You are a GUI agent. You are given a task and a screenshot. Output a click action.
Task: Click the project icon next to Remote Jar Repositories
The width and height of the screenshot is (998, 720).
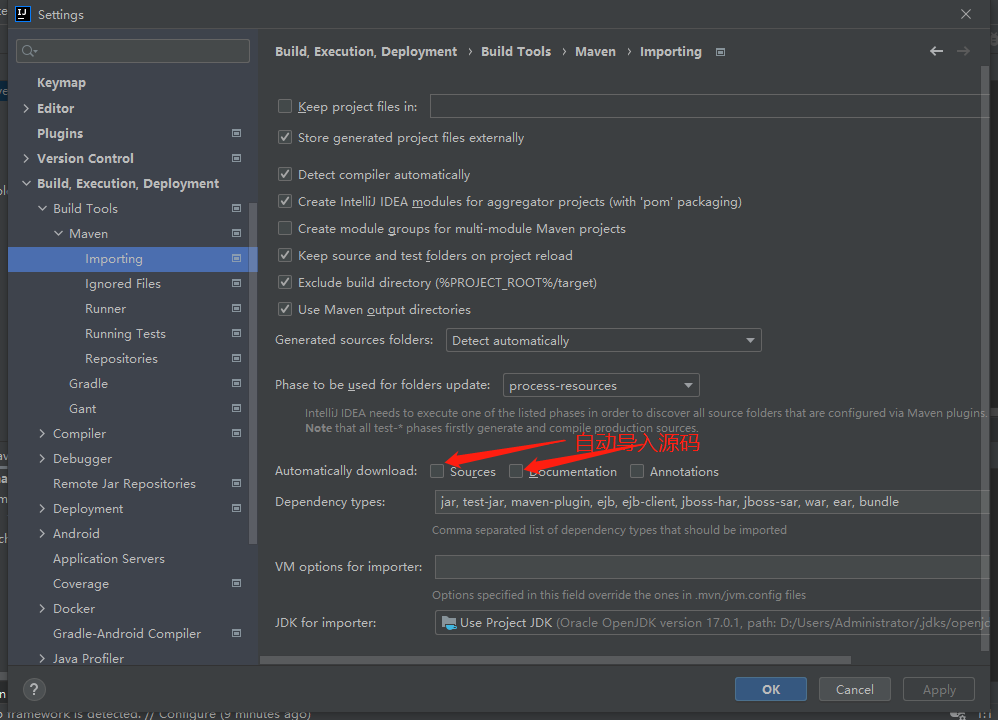[x=237, y=483]
